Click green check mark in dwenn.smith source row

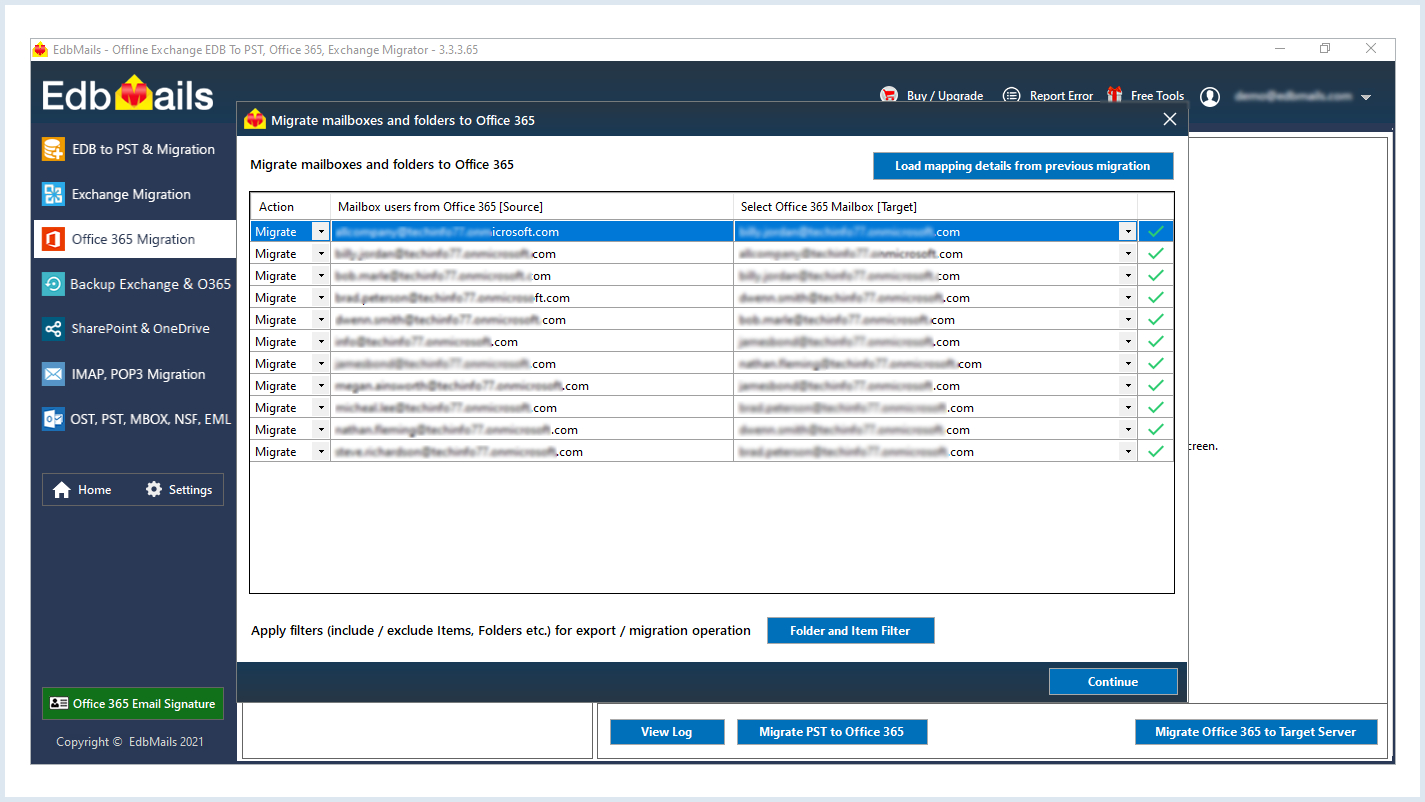[x=1156, y=320]
